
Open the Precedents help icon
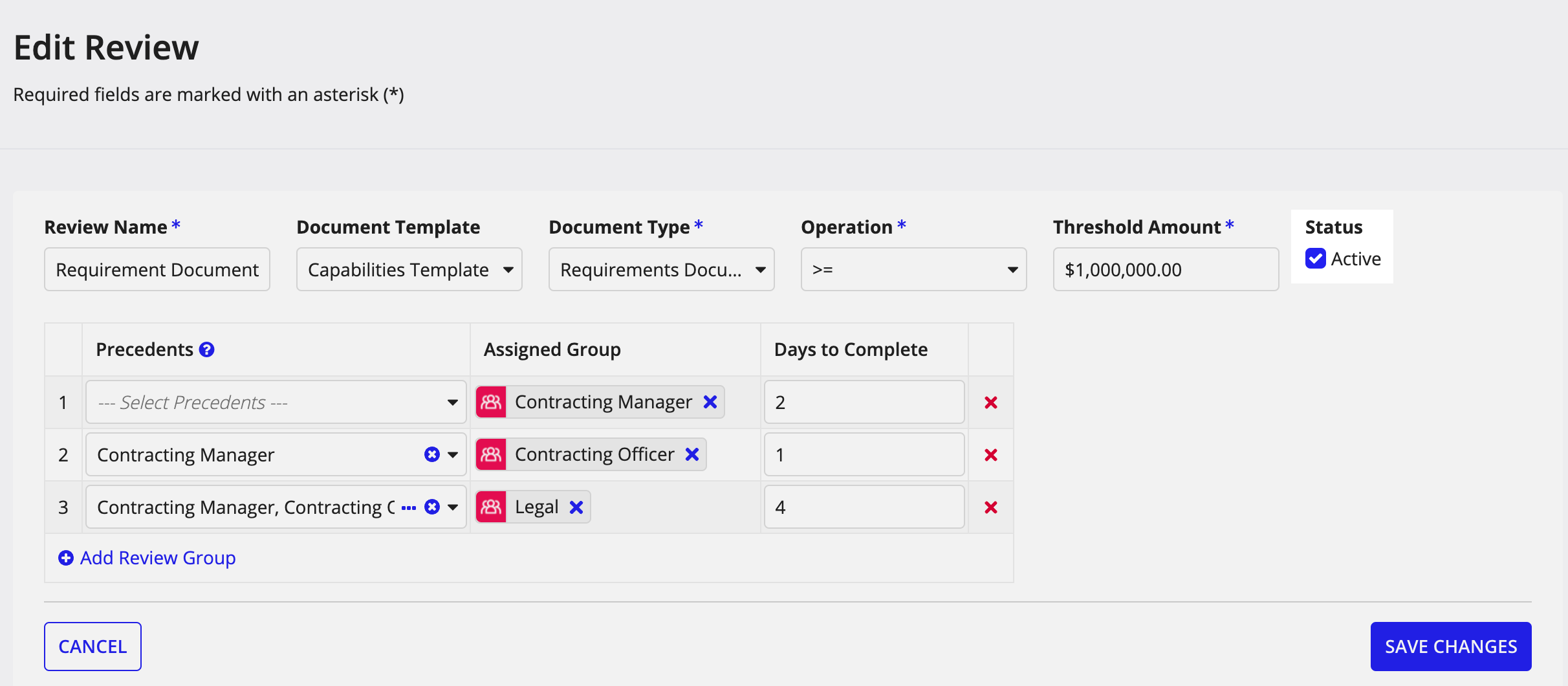point(206,349)
